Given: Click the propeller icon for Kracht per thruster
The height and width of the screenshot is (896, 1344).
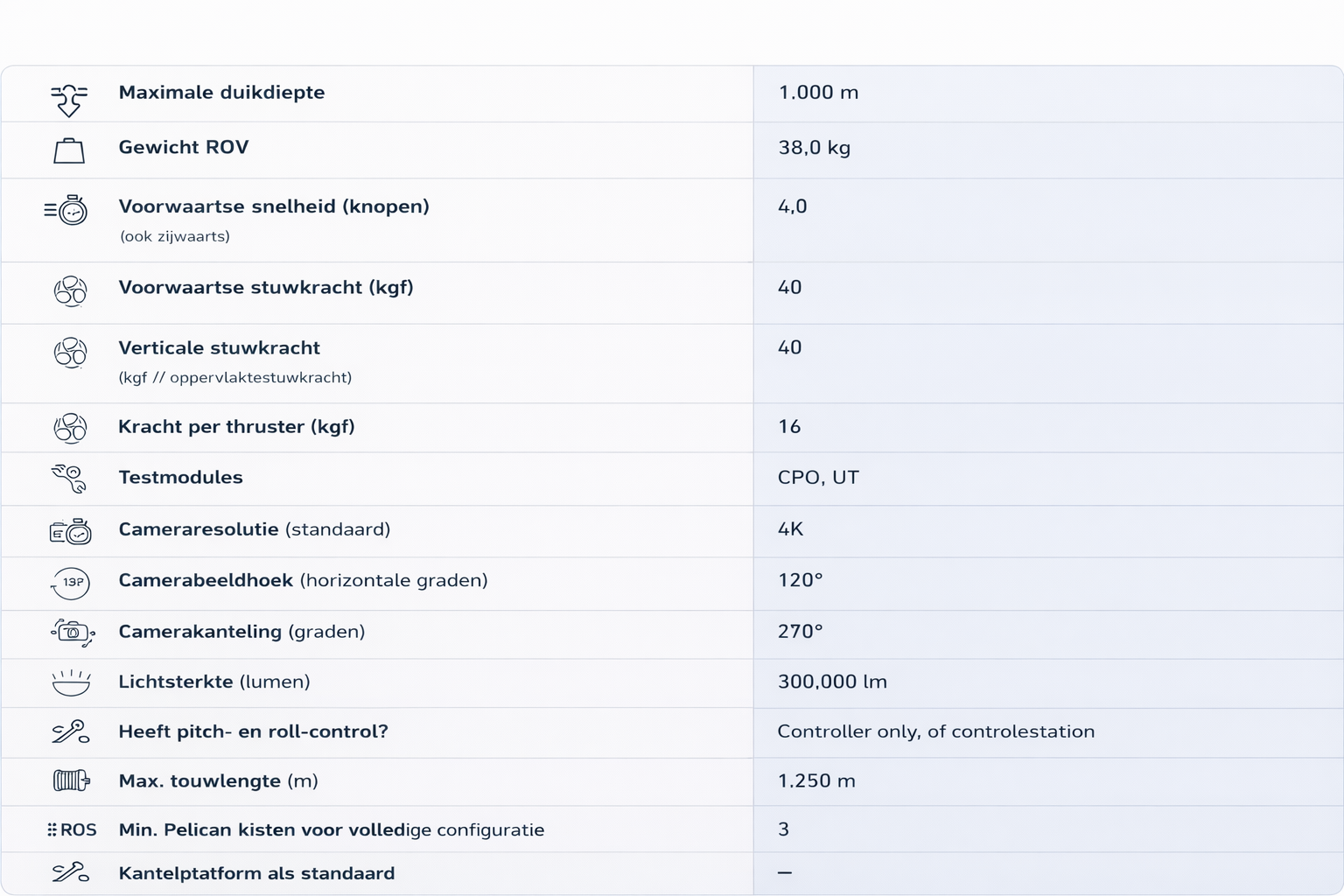Looking at the screenshot, I should [x=70, y=429].
